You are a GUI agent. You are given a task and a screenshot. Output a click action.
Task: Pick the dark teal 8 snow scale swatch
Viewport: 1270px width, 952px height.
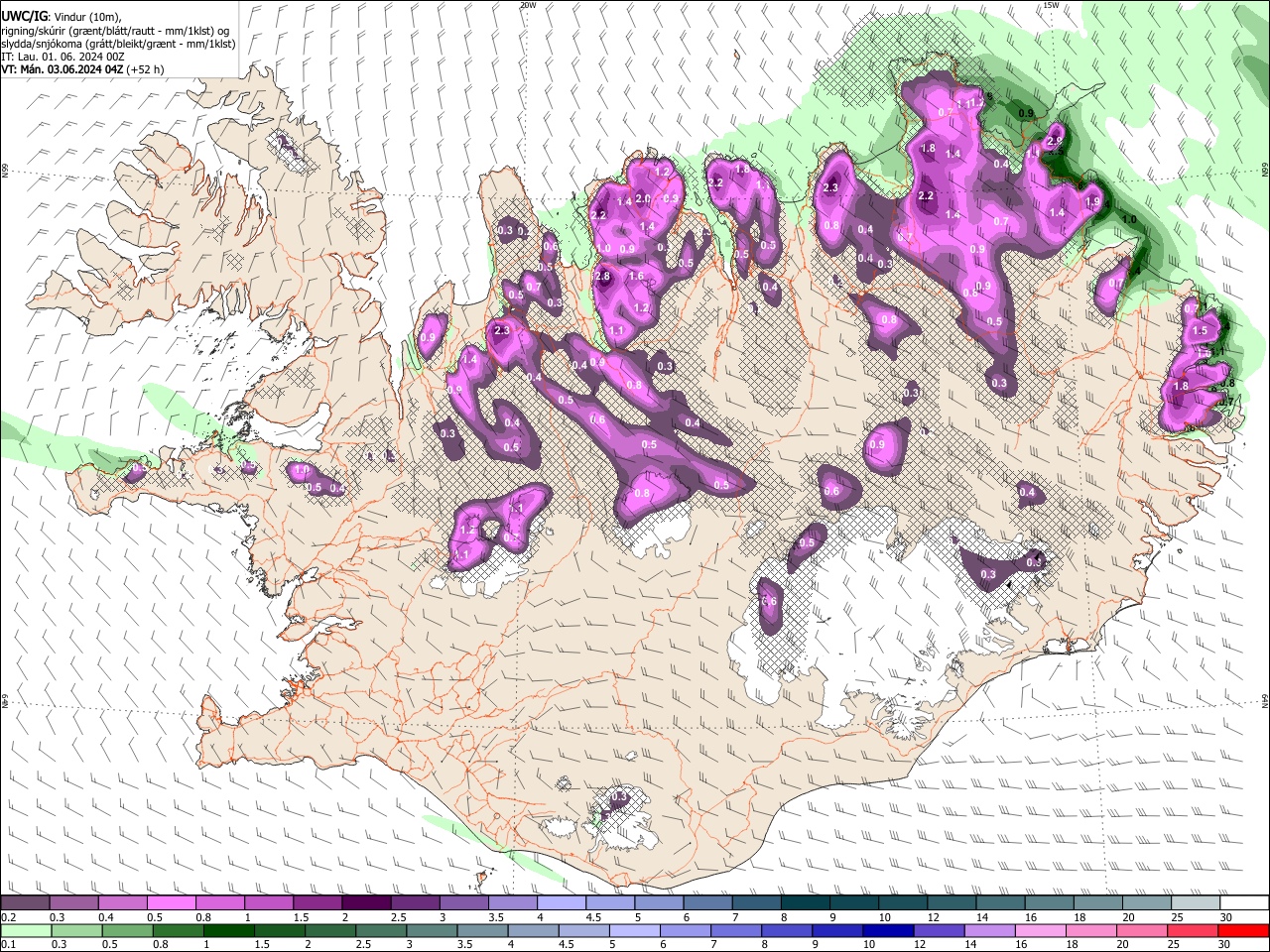806,903
